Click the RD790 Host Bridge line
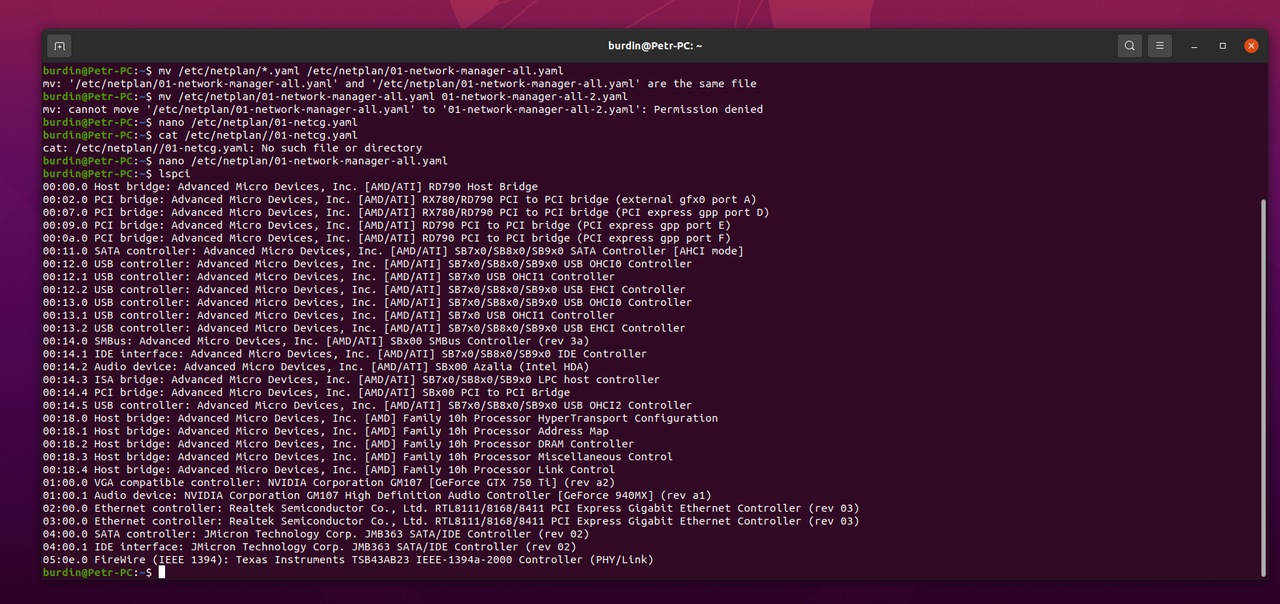The image size is (1280, 604). pyautogui.click(x=290, y=186)
